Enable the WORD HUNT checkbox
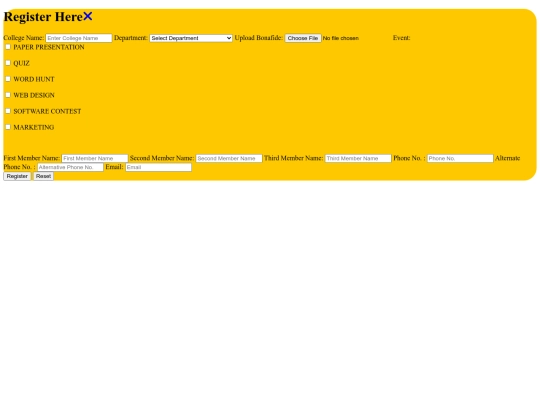Viewport: 540px width, 405px height. pyautogui.click(x=8, y=79)
